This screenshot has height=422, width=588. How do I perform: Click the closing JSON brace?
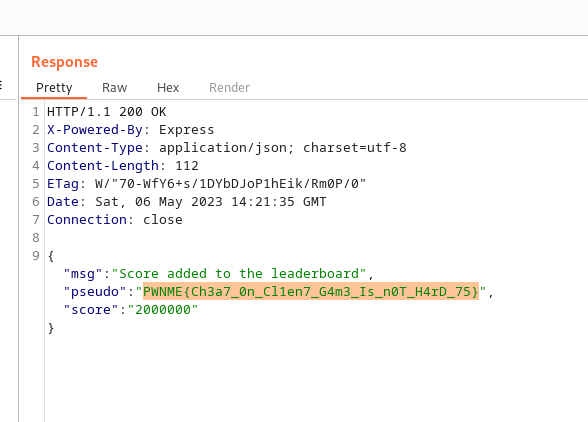[x=51, y=328]
